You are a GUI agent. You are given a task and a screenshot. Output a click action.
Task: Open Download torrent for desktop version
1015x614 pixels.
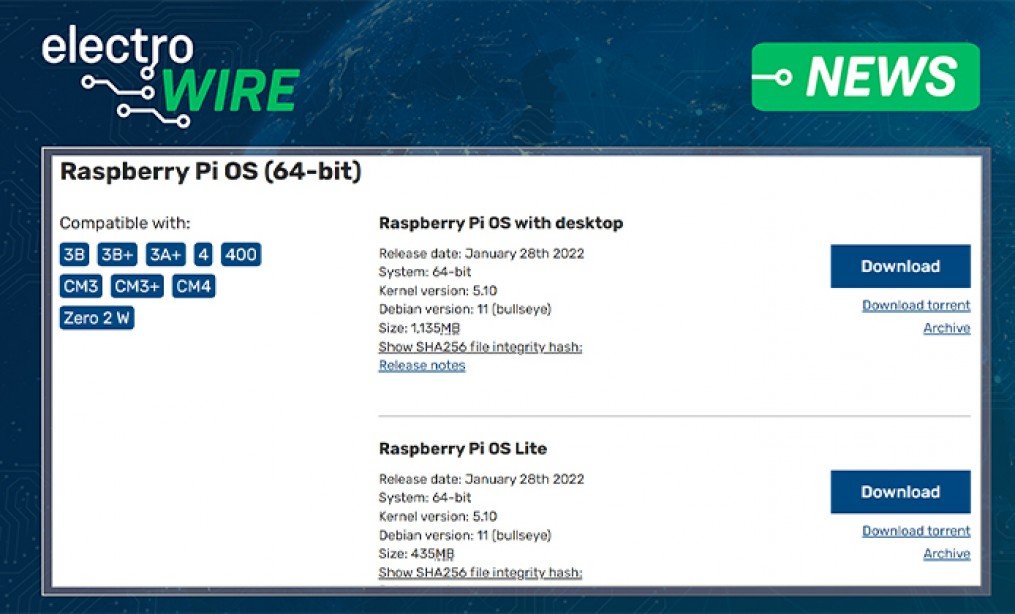[915, 305]
